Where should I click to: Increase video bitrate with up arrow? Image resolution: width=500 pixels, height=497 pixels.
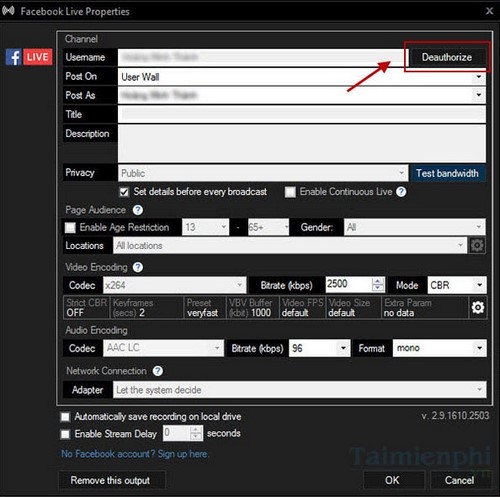point(378,281)
